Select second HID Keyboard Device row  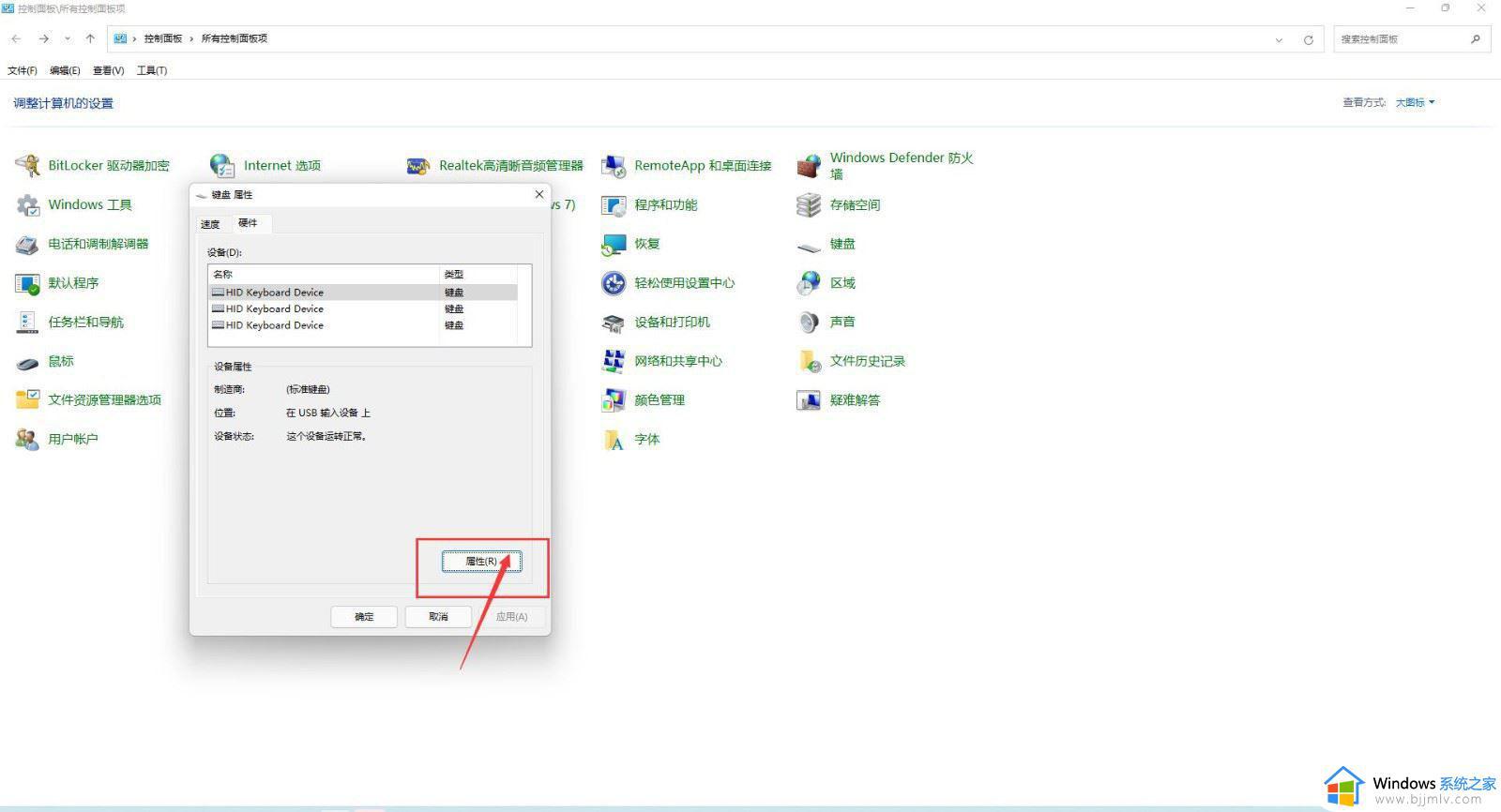click(x=362, y=308)
